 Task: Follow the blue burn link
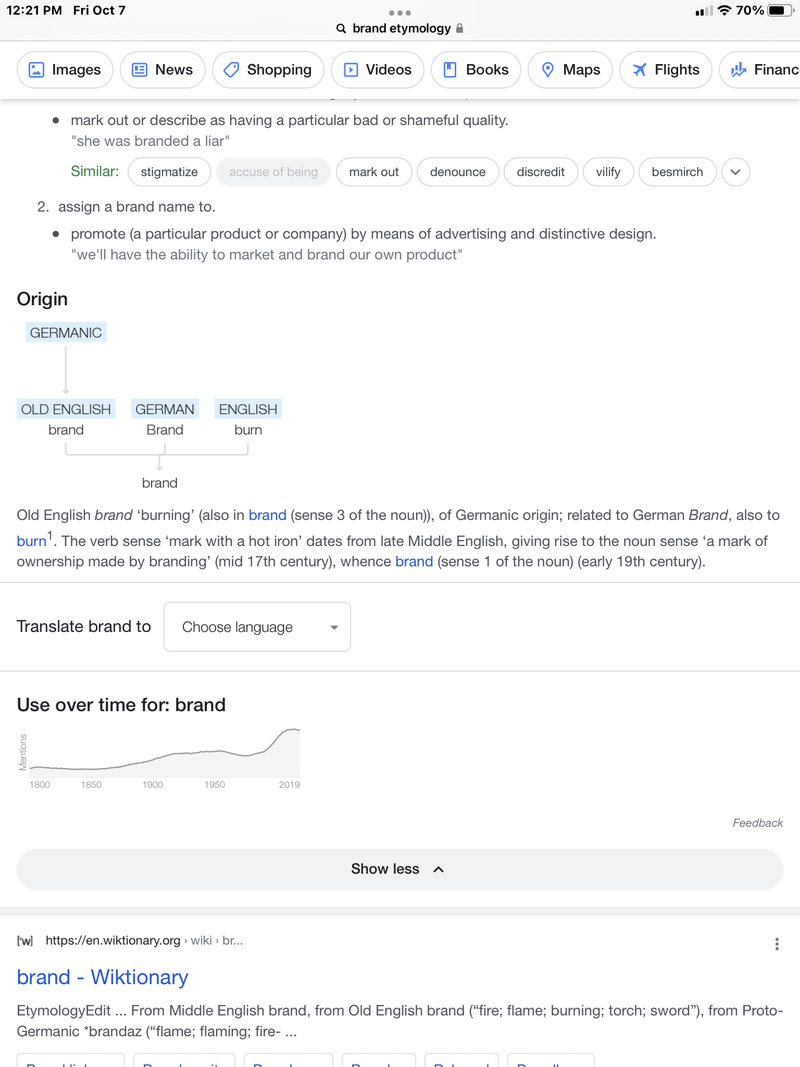click(x=31, y=542)
